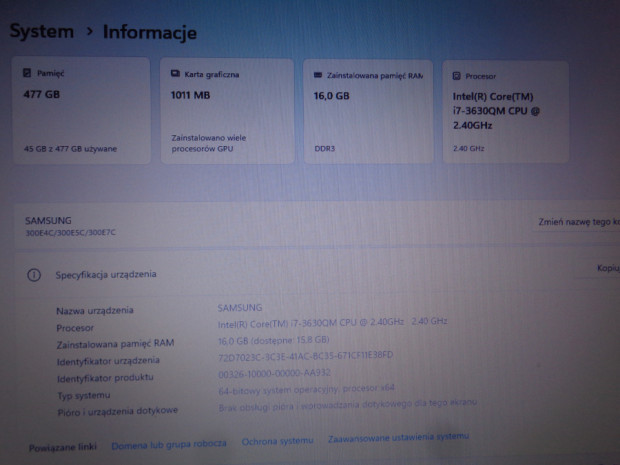
Task: Open Domena lub grupa robocza link
Action: coord(169,445)
